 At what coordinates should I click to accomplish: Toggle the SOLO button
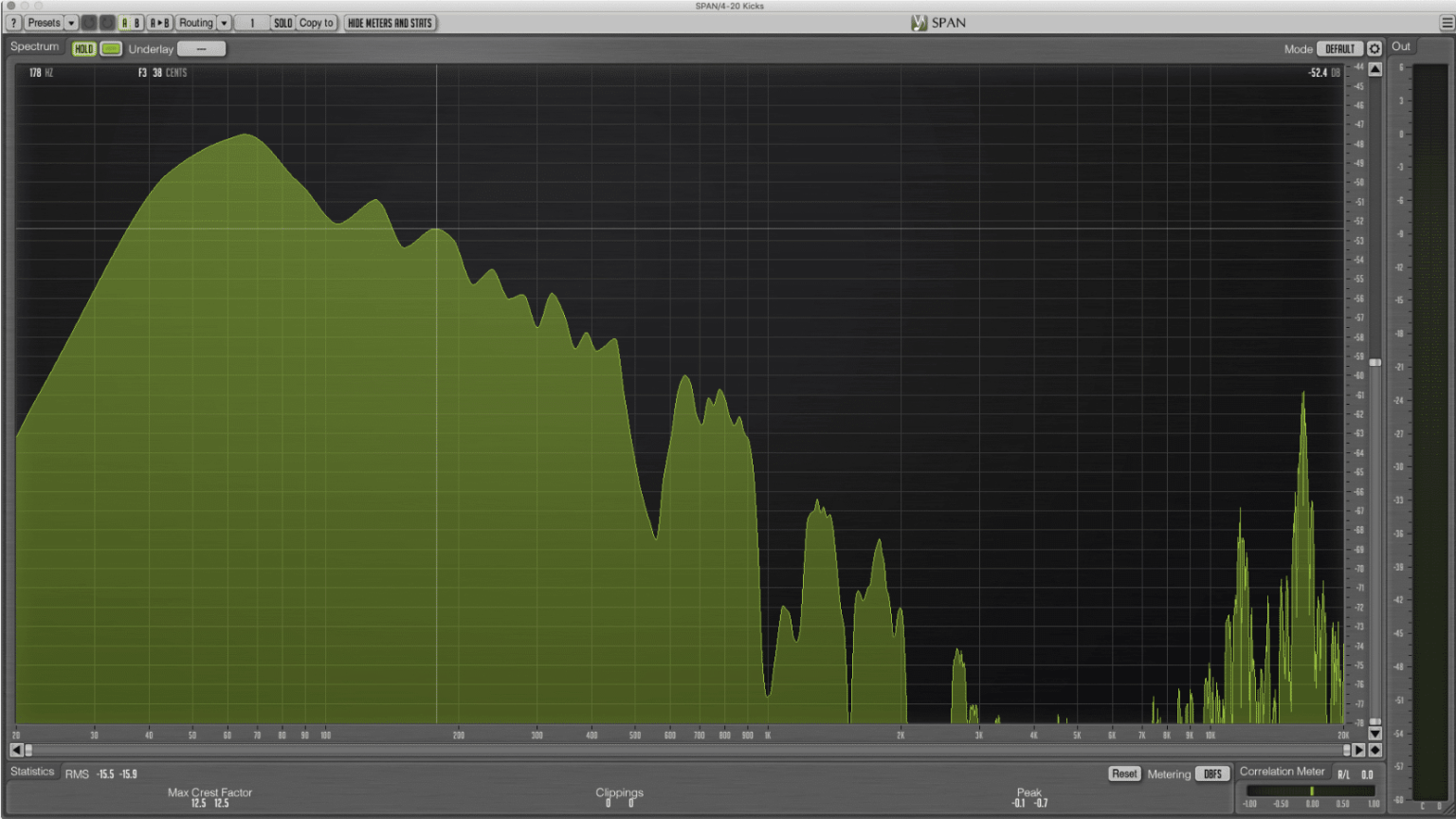[282, 22]
